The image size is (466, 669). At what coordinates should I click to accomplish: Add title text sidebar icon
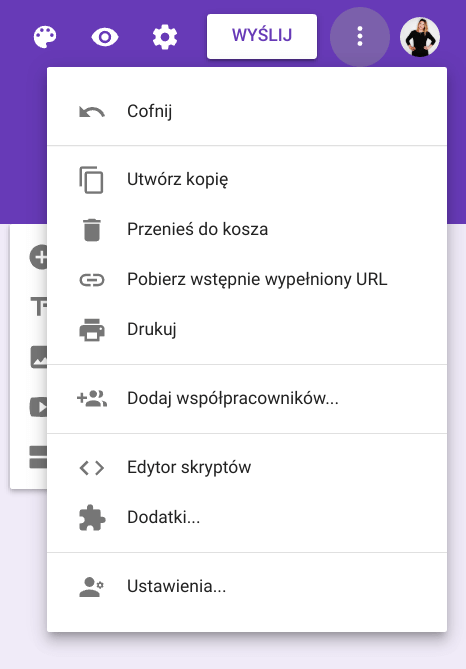pyautogui.click(x=39, y=306)
